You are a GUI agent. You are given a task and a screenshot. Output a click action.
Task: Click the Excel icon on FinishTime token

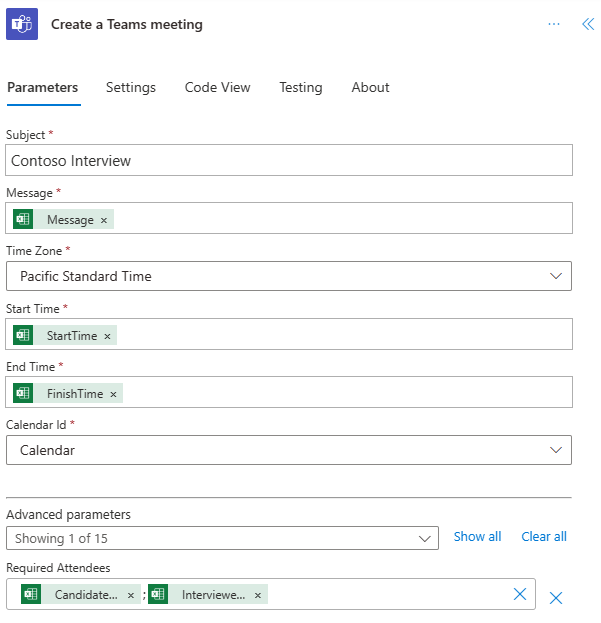(x=23, y=393)
